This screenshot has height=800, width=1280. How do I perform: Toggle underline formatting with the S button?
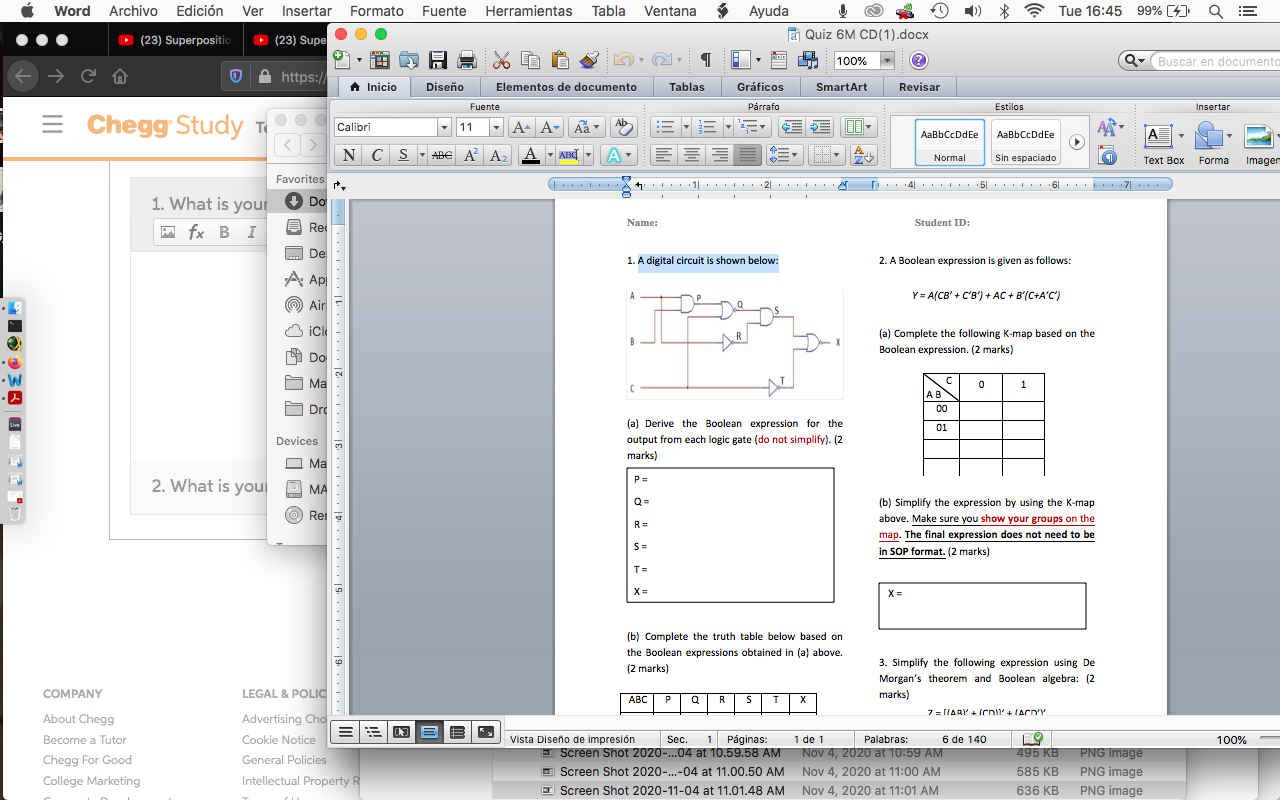point(403,155)
